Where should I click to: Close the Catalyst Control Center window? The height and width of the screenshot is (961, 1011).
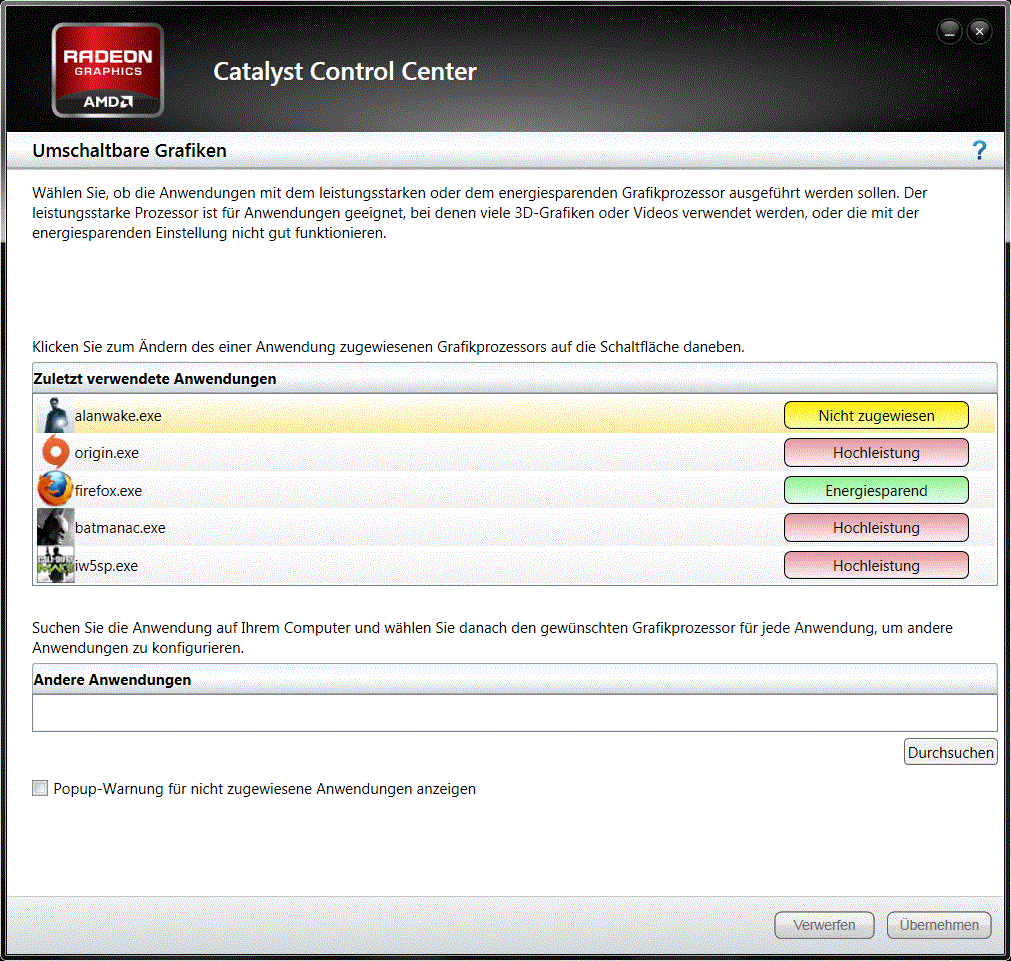coord(979,31)
